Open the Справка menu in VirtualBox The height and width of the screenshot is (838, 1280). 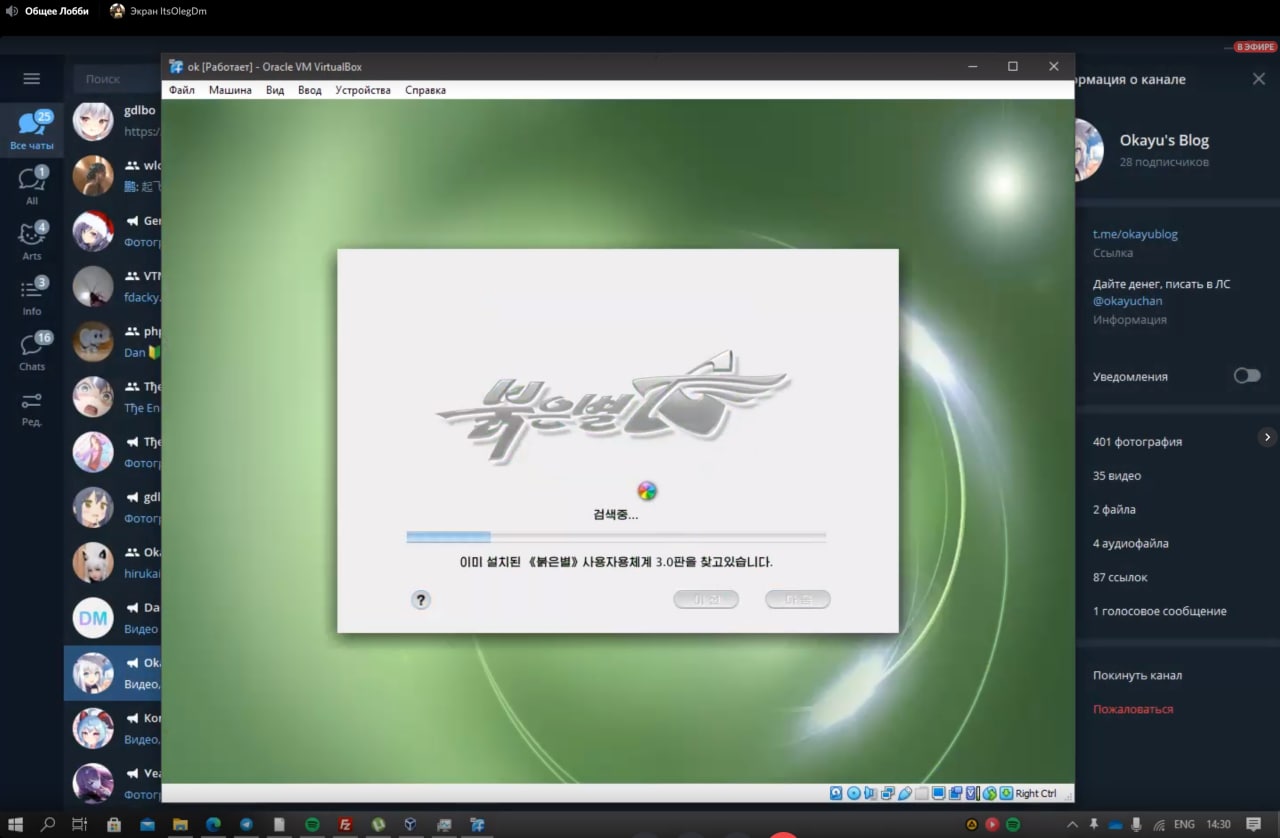(x=425, y=90)
